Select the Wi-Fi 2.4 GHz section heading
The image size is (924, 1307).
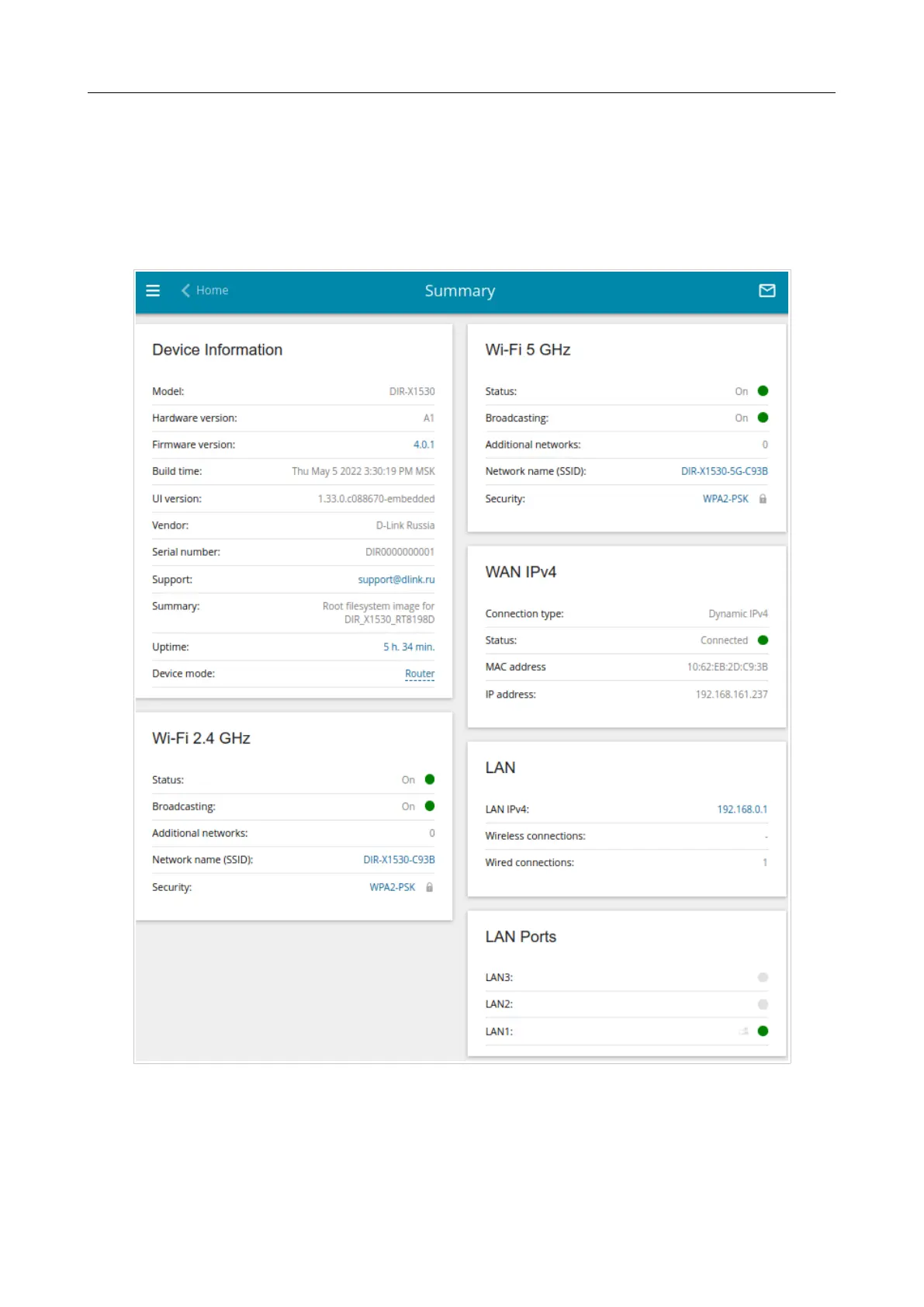[x=201, y=738]
